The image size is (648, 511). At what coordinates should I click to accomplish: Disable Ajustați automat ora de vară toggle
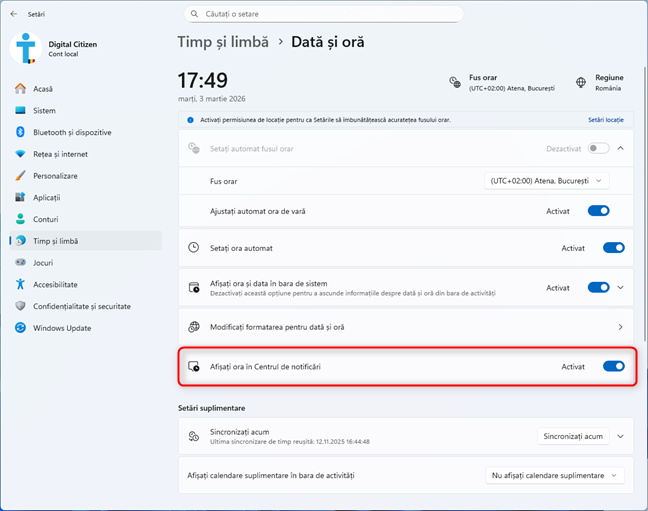coord(598,211)
